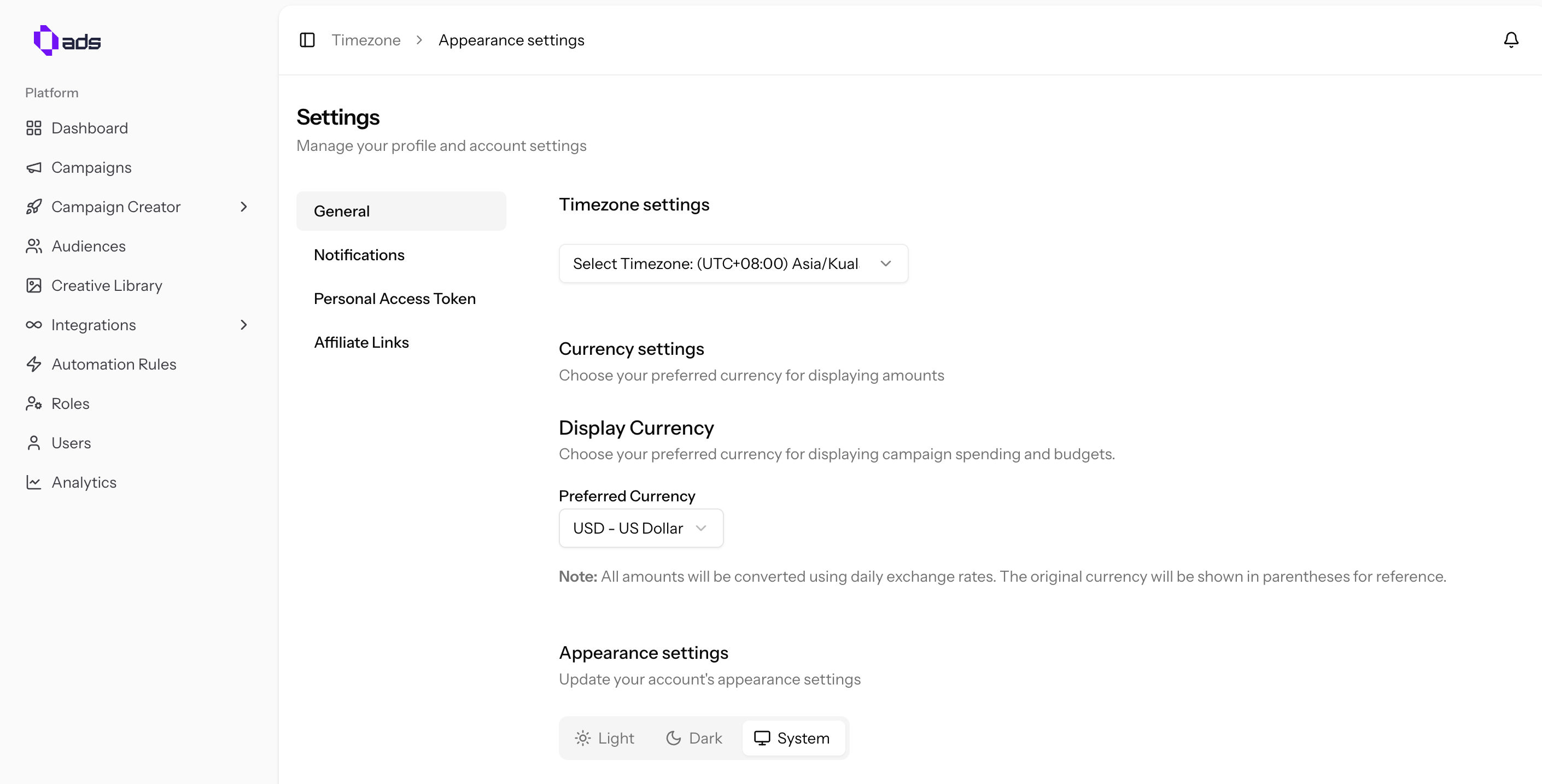Expand the Integrations submenu chevron
This screenshot has width=1542, height=784.
244,325
